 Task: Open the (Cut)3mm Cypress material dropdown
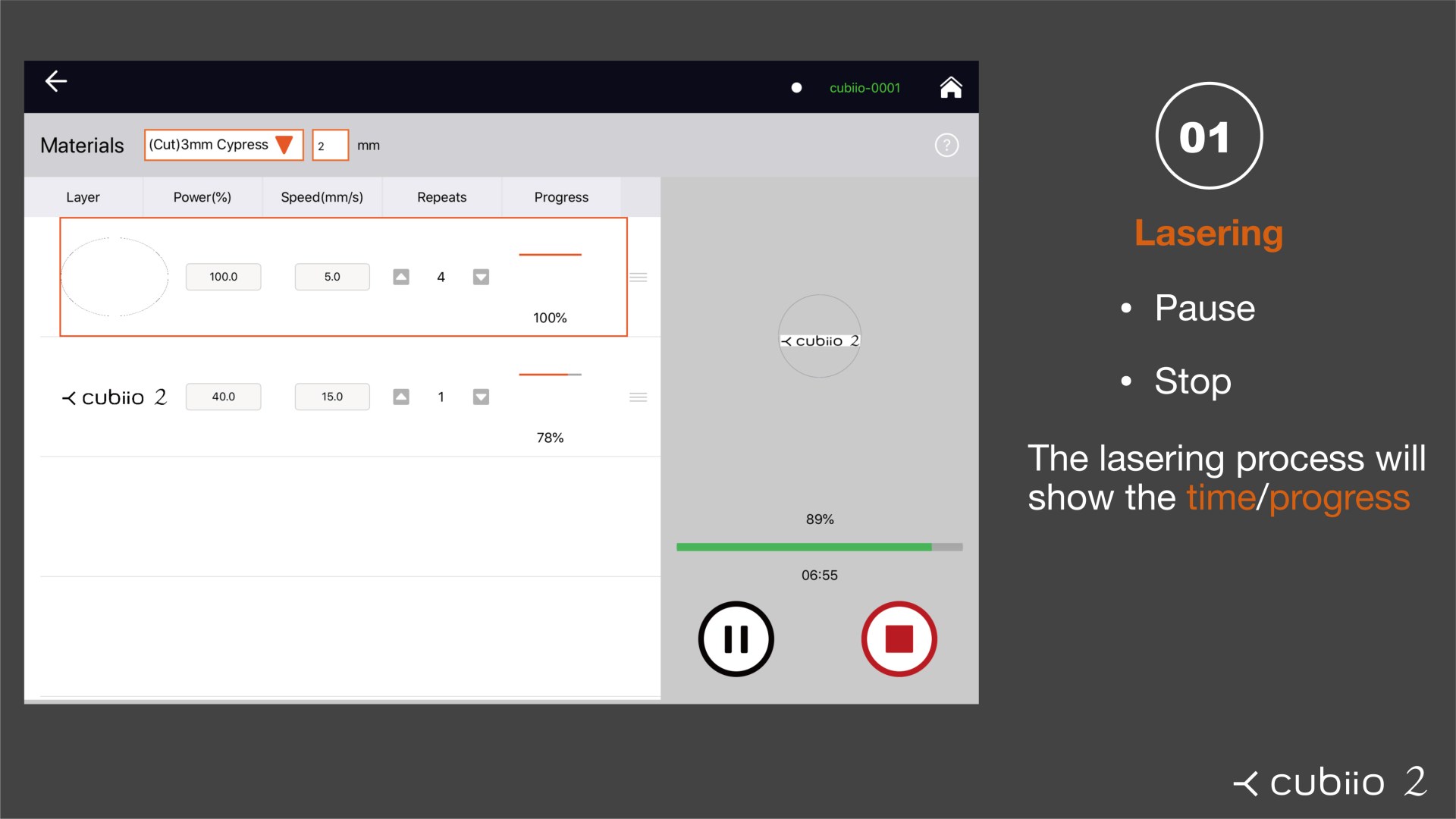[224, 145]
